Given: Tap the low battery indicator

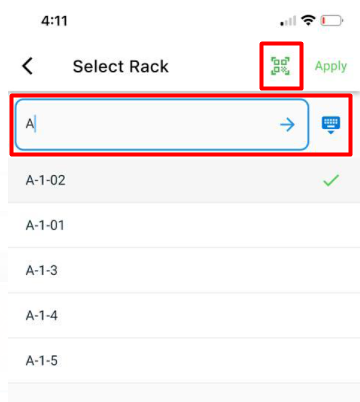Looking at the screenshot, I should tap(332, 21).
